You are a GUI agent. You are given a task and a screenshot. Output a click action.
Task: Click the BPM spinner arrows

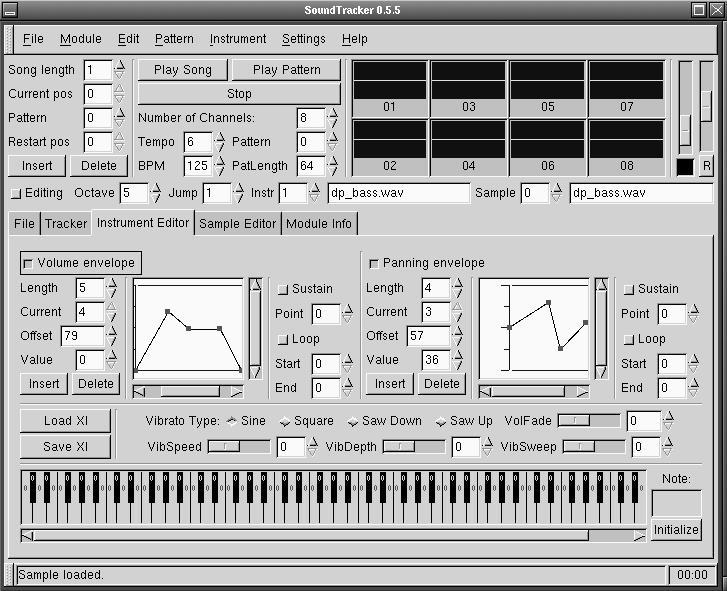click(221, 166)
